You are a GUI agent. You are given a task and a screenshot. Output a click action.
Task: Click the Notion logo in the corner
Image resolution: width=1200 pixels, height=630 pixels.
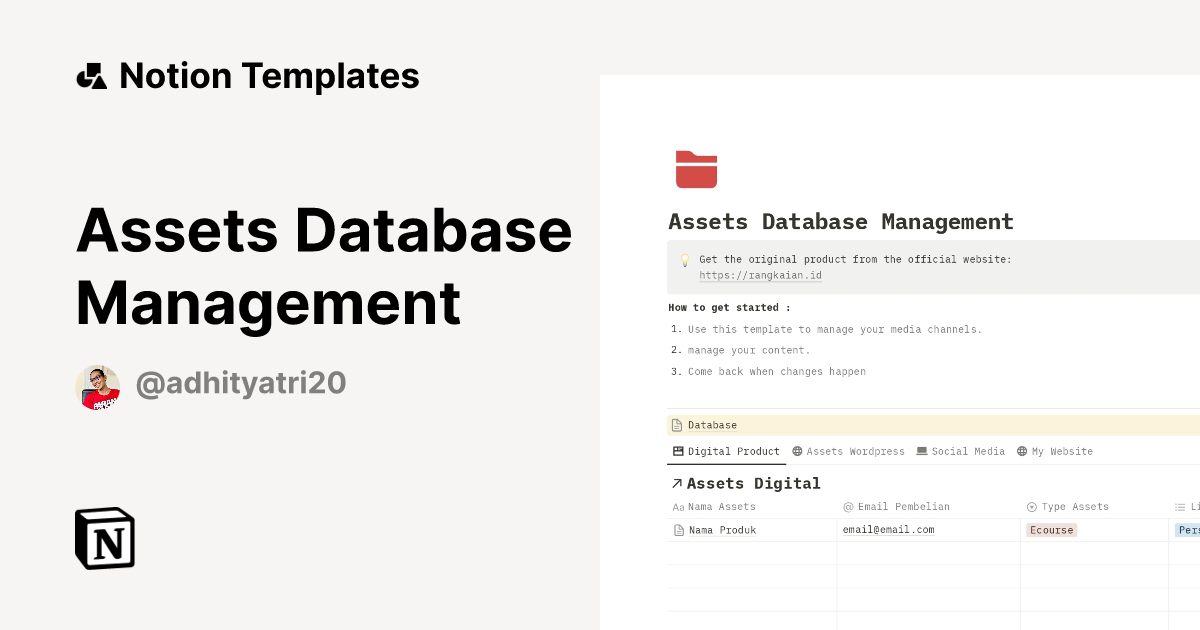[103, 538]
